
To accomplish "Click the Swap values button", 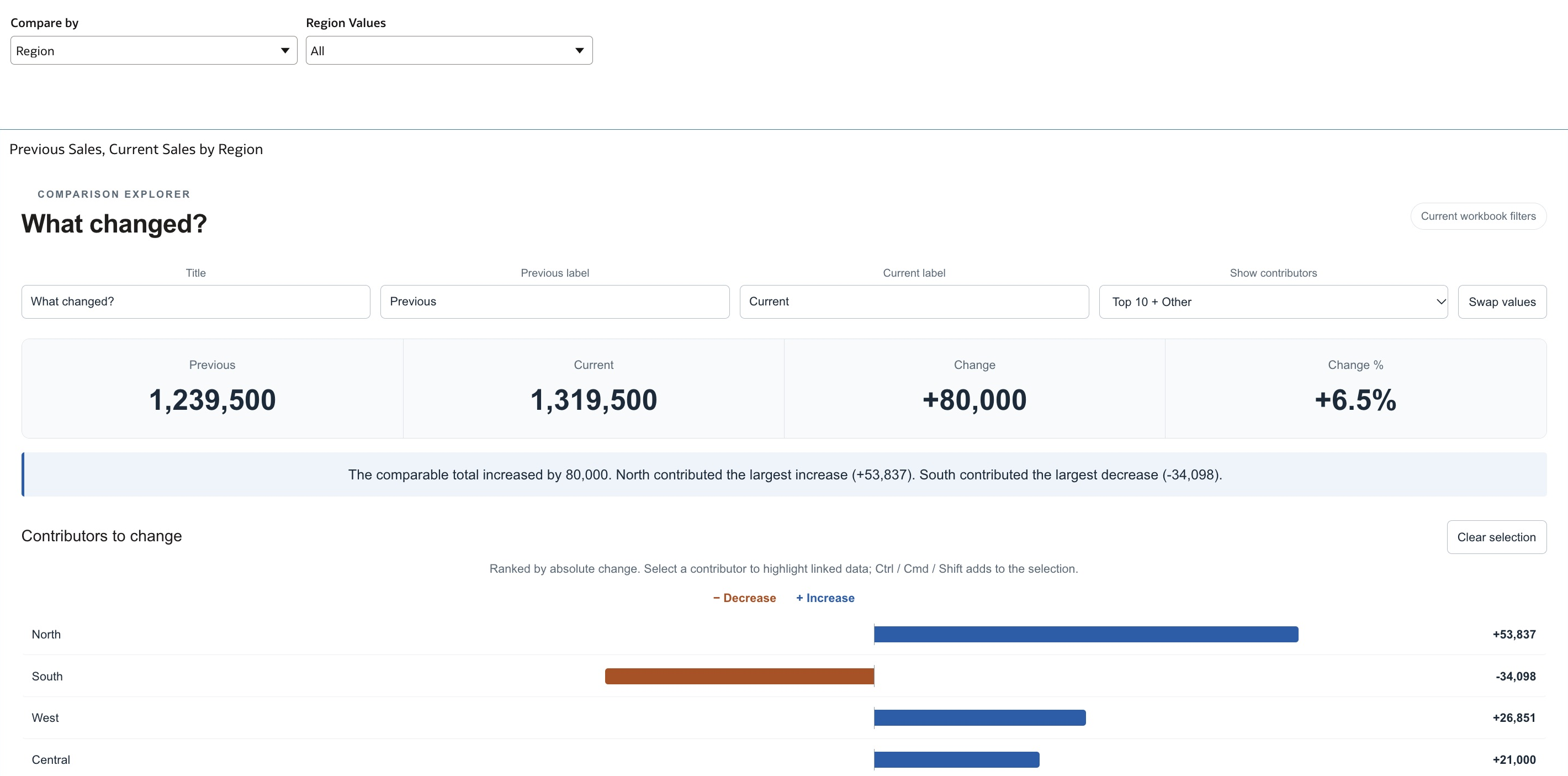I will pyautogui.click(x=1502, y=302).
